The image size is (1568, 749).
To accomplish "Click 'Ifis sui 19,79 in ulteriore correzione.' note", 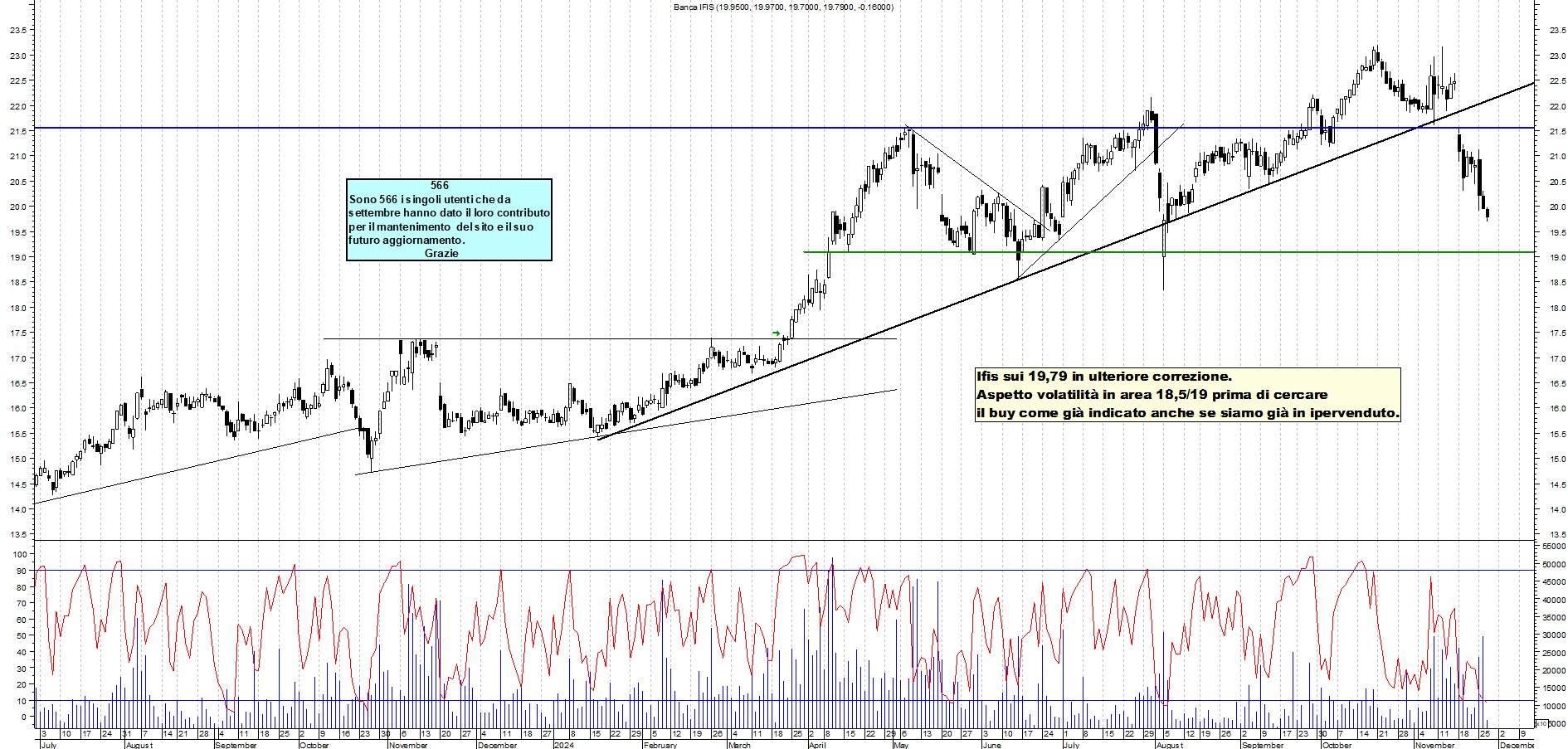I will click(x=1104, y=377).
